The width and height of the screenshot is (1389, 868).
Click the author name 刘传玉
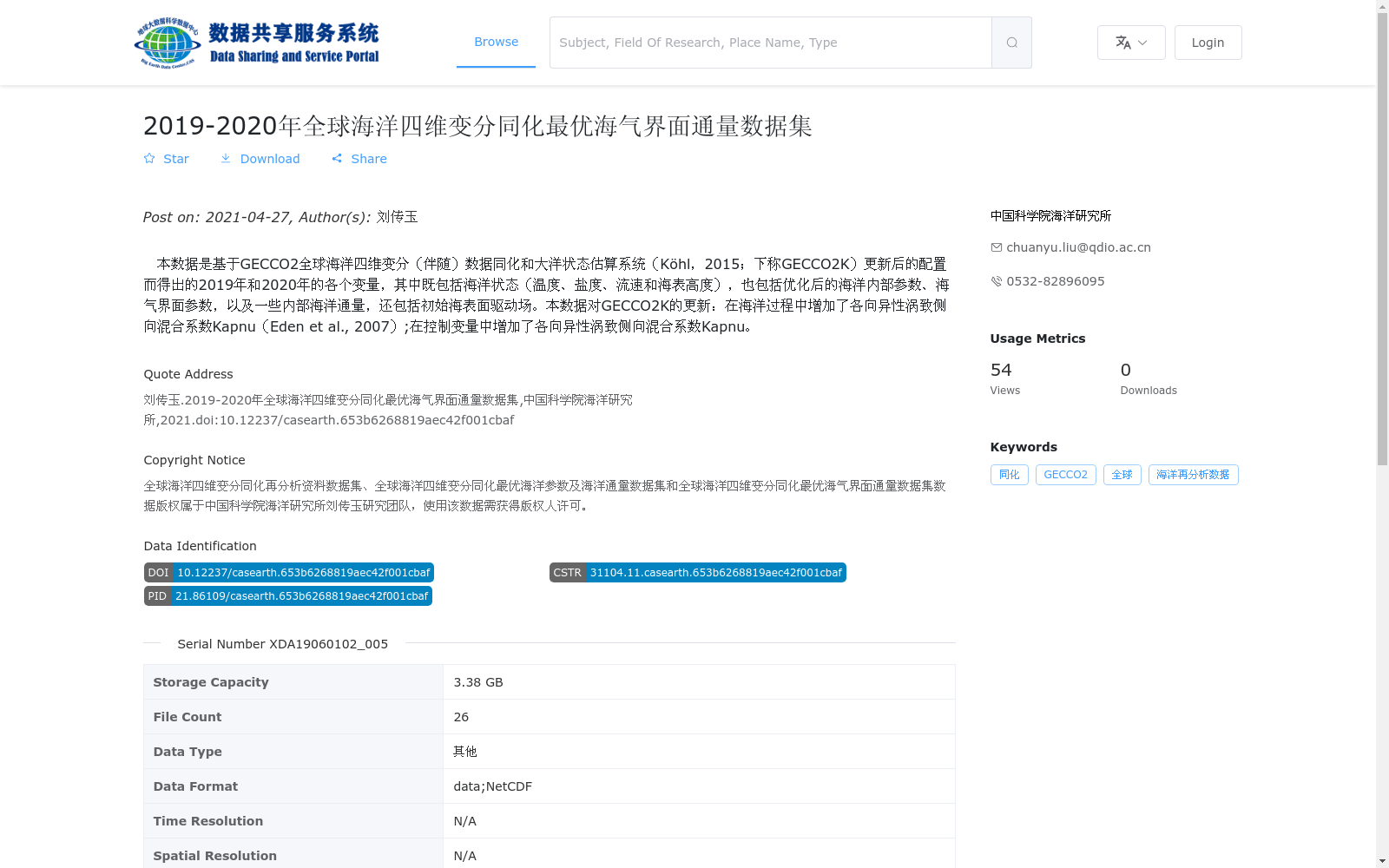pos(398,217)
